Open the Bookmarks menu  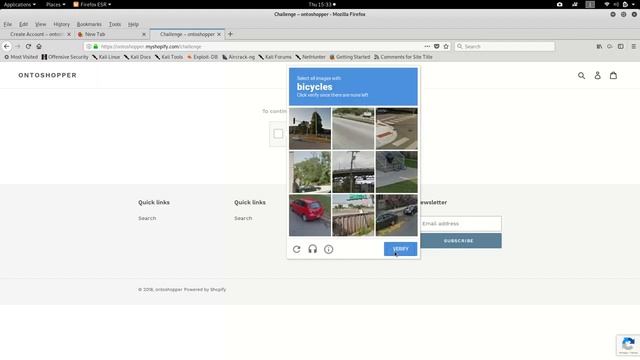click(89, 24)
